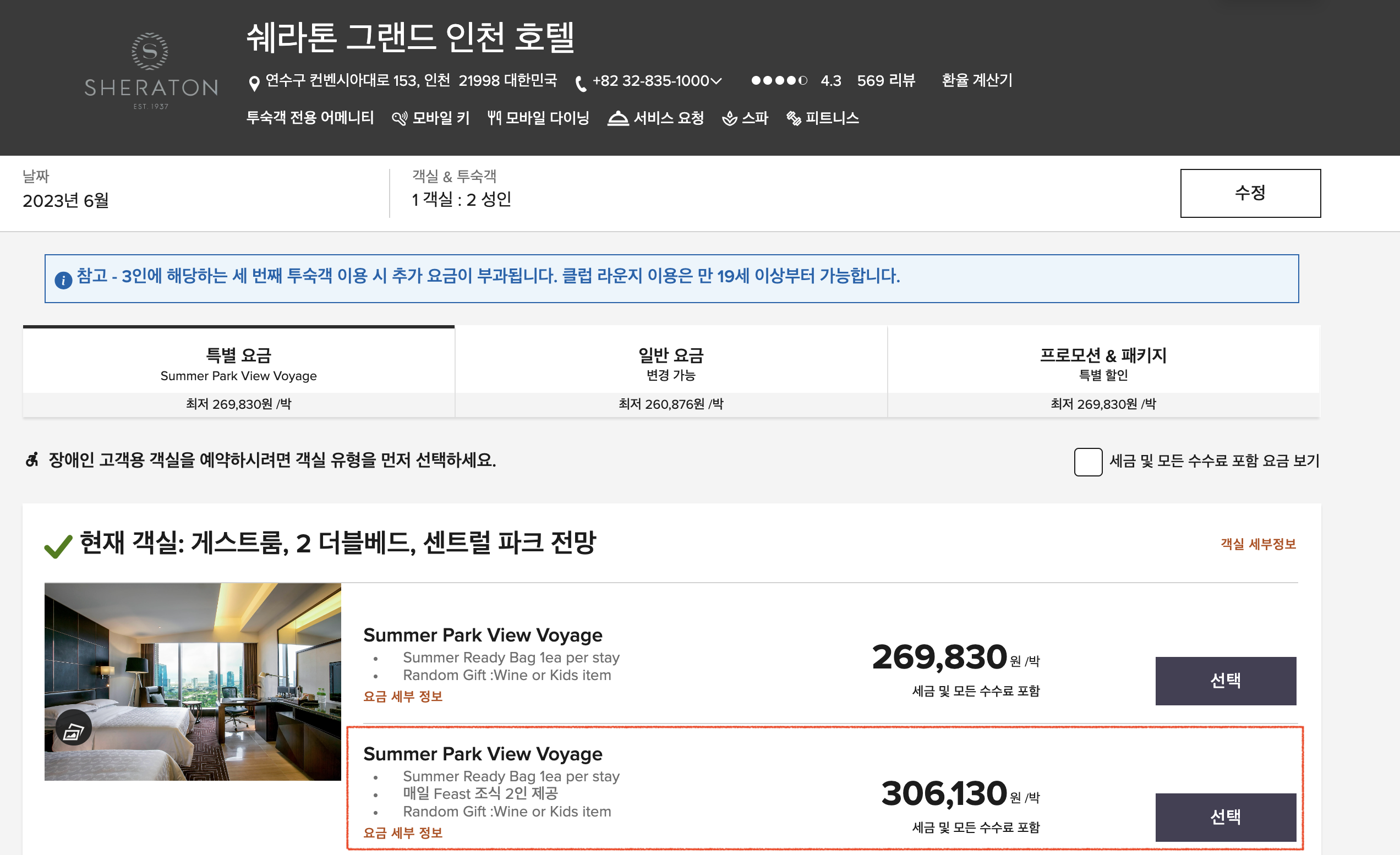Select the 269,830원 rate 선택 button
Viewport: 1400px width, 855px height.
pyautogui.click(x=1225, y=681)
